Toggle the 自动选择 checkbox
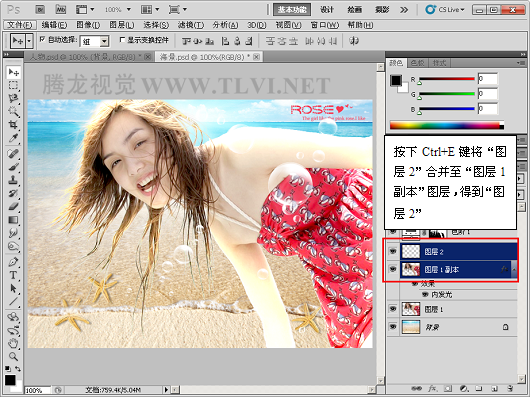Screen dimensions: 530x397 (x=42, y=39)
